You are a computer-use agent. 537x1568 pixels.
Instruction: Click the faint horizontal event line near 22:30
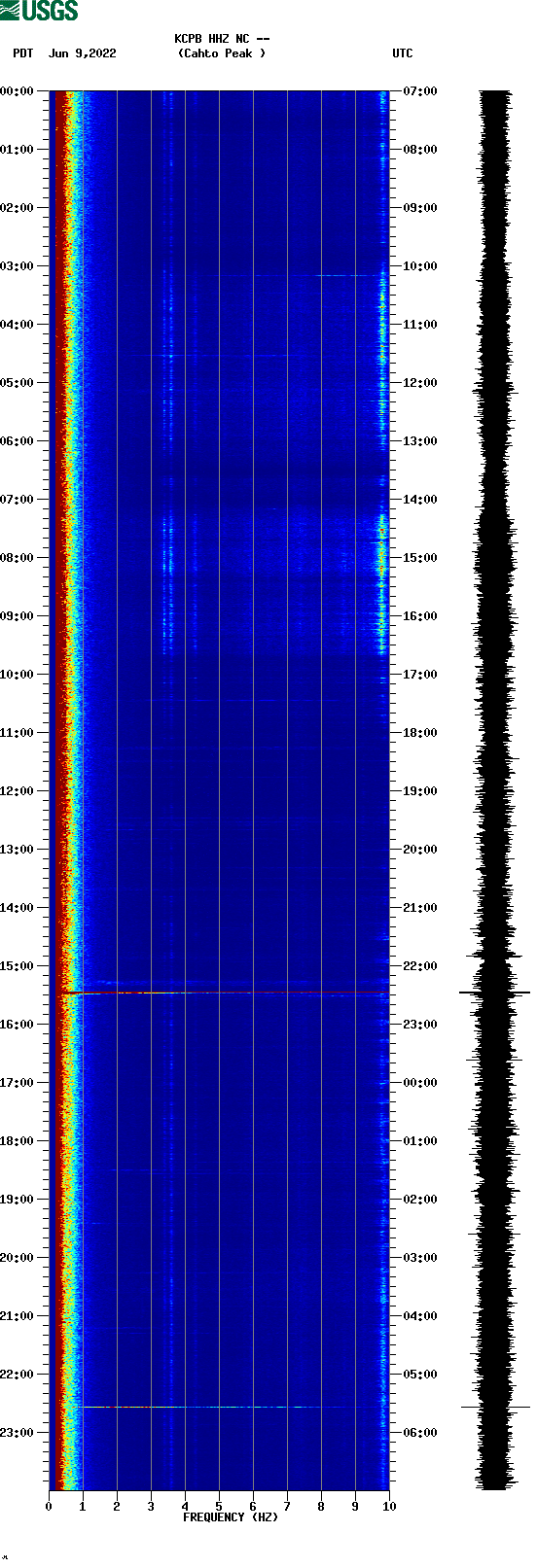click(x=219, y=1407)
